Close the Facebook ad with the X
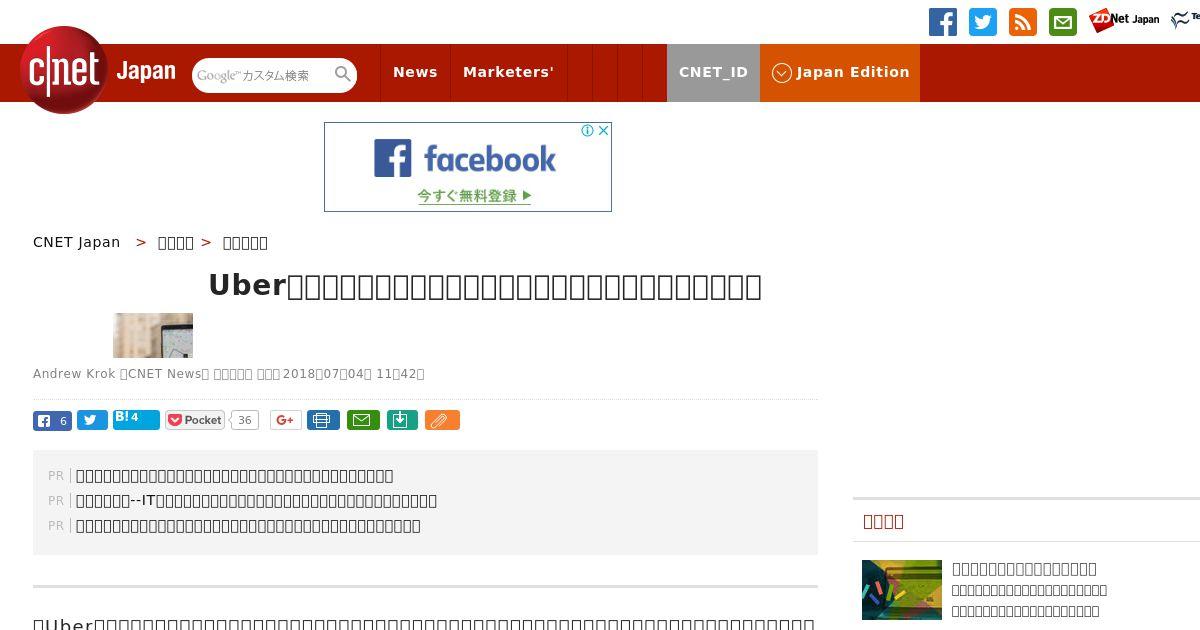The height and width of the screenshot is (630, 1200). (x=603, y=130)
